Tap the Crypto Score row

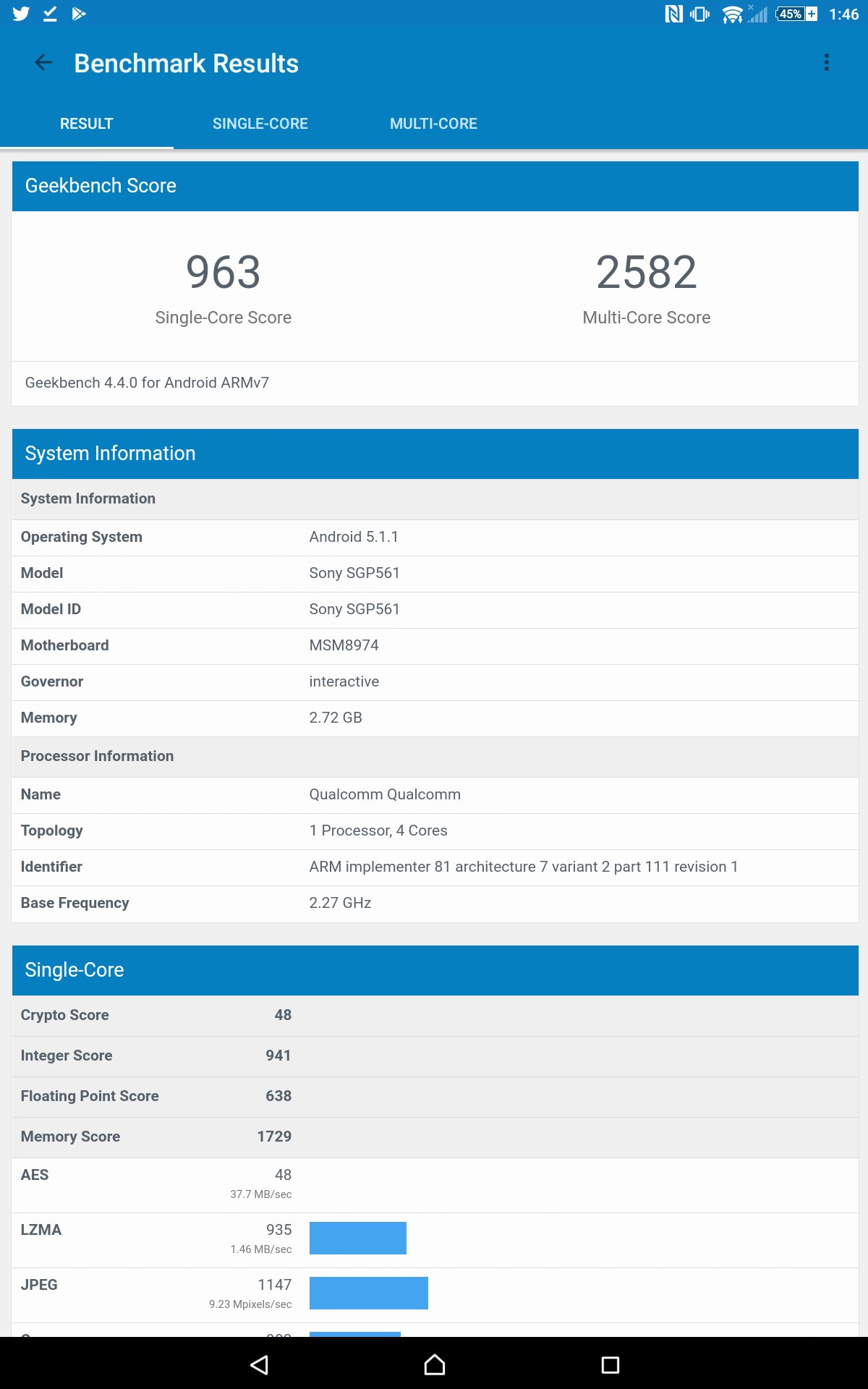[435, 1016]
